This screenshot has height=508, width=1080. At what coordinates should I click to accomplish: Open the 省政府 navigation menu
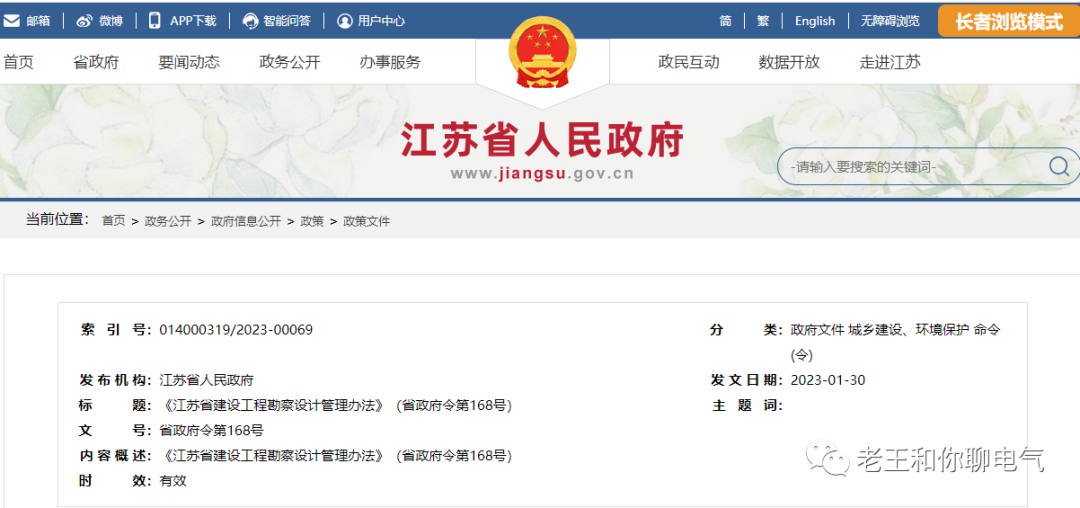(x=96, y=62)
